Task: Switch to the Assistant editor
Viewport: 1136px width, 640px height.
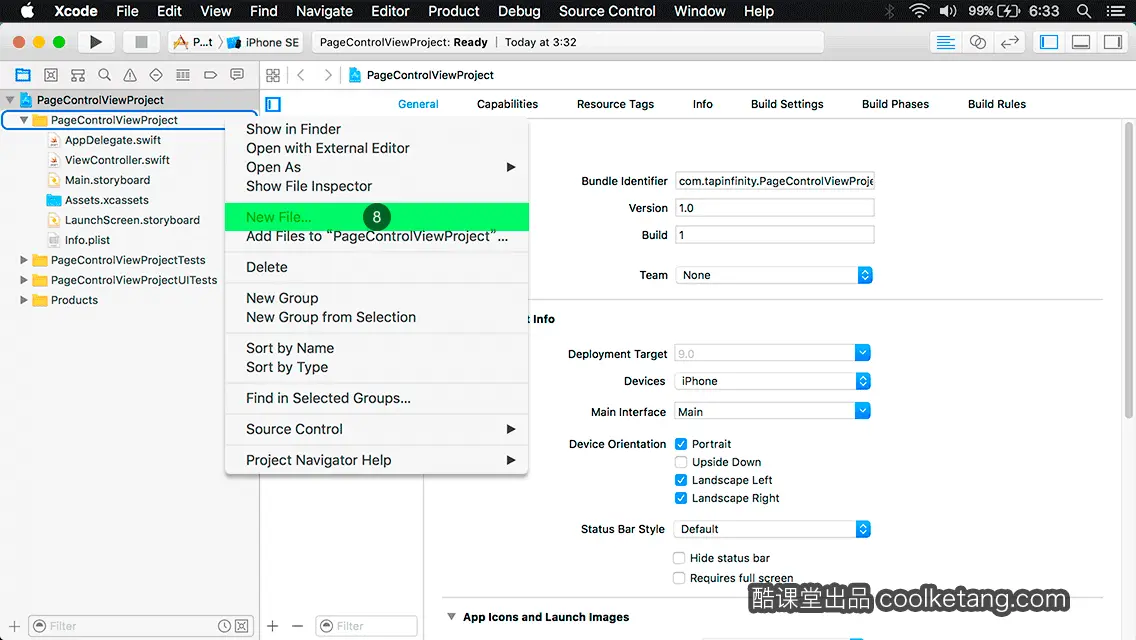Action: 977,42
